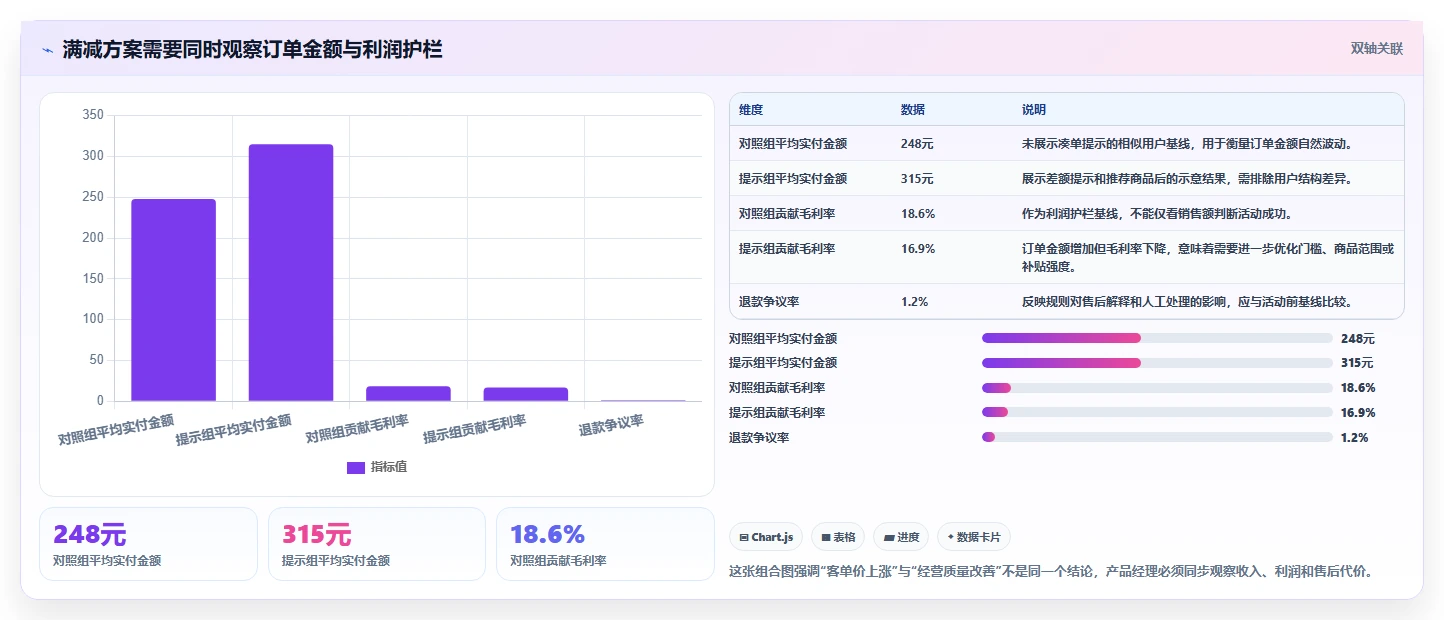Click the 248元 data card
The height and width of the screenshot is (620, 1444).
[x=148, y=544]
